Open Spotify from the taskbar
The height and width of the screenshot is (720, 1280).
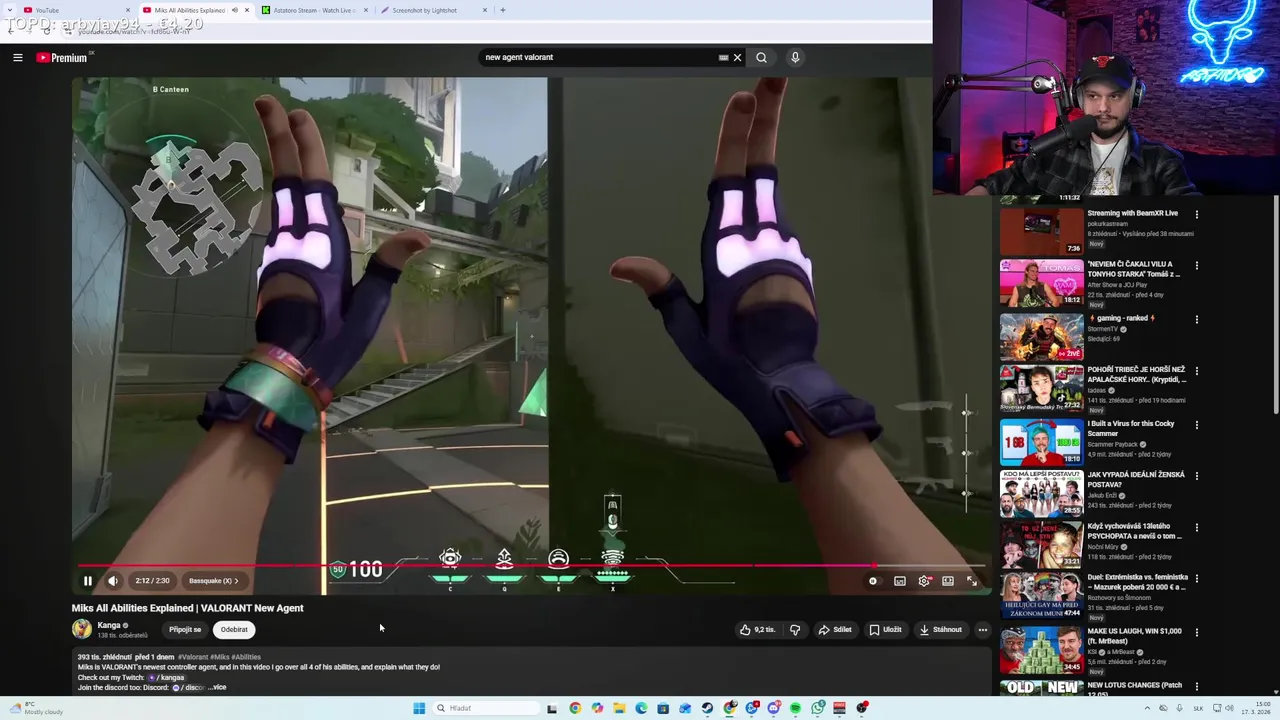(795, 708)
